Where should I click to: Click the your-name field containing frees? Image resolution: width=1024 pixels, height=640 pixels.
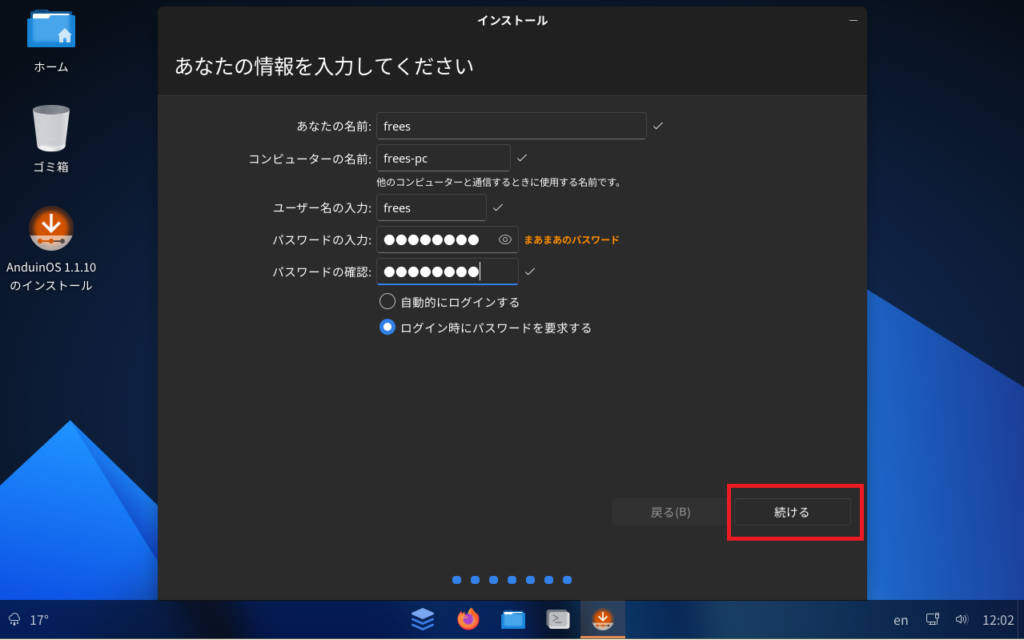[510, 126]
